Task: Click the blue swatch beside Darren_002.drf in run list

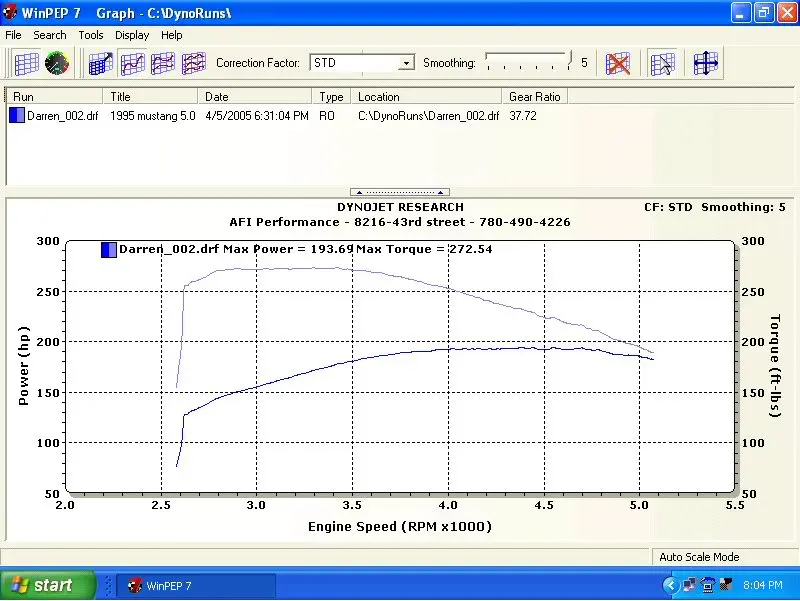Action: coord(17,116)
